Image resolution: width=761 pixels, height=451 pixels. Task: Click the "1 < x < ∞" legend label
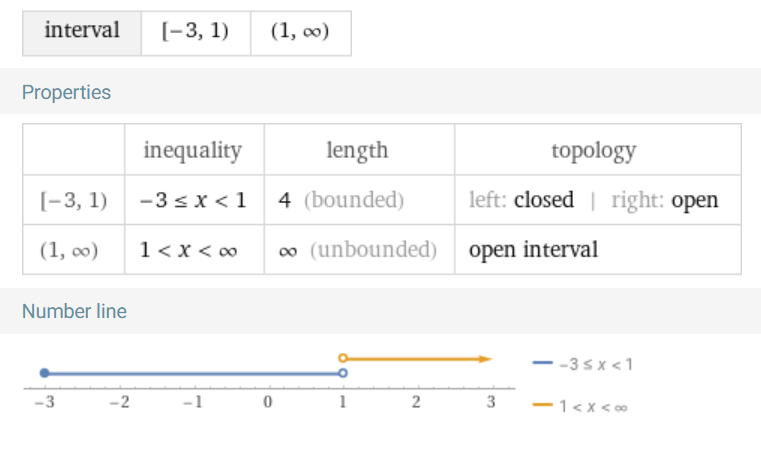[x=594, y=406]
